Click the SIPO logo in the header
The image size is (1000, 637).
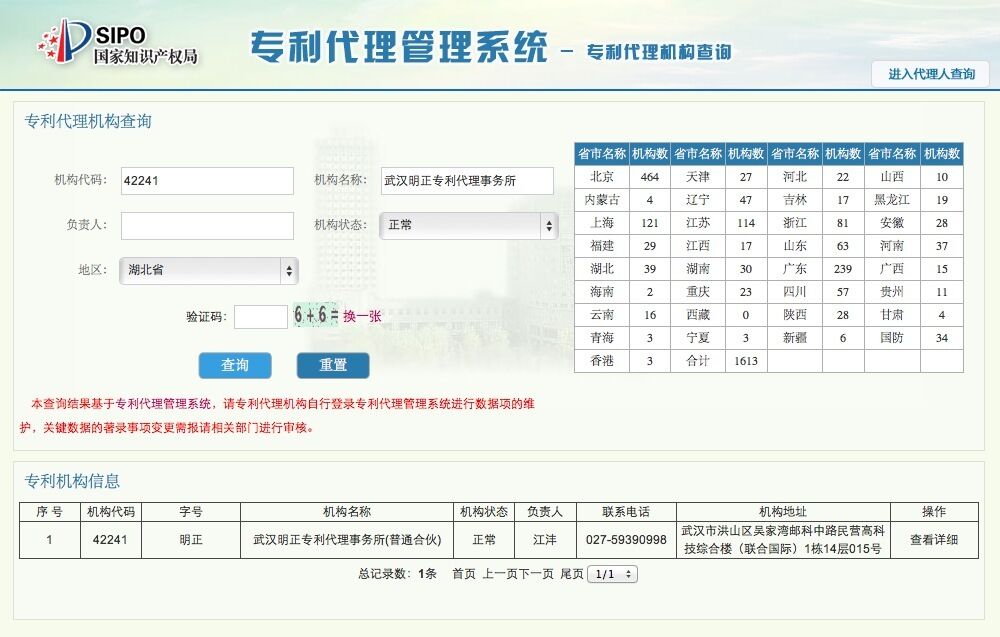[x=117, y=42]
